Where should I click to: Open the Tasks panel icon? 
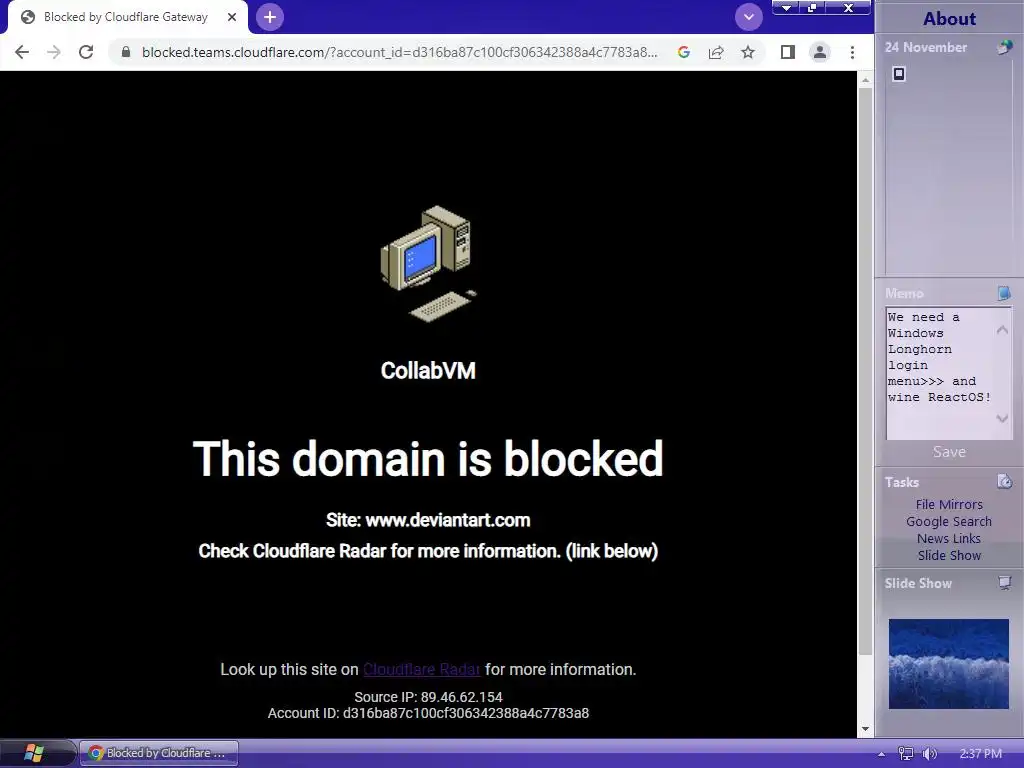[x=1004, y=482]
